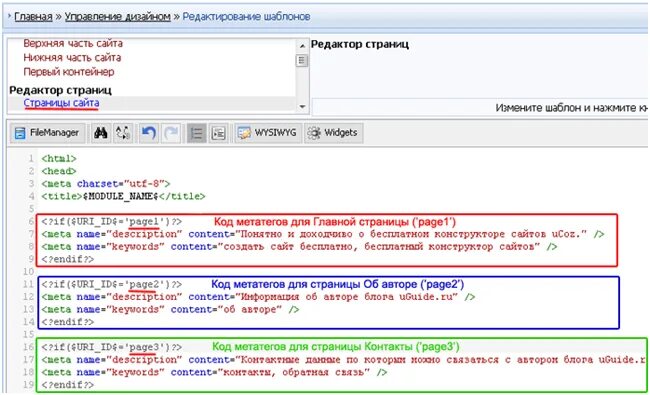650x395 pixels.
Task: Click the template list scrollbar thumb
Action: (302, 61)
